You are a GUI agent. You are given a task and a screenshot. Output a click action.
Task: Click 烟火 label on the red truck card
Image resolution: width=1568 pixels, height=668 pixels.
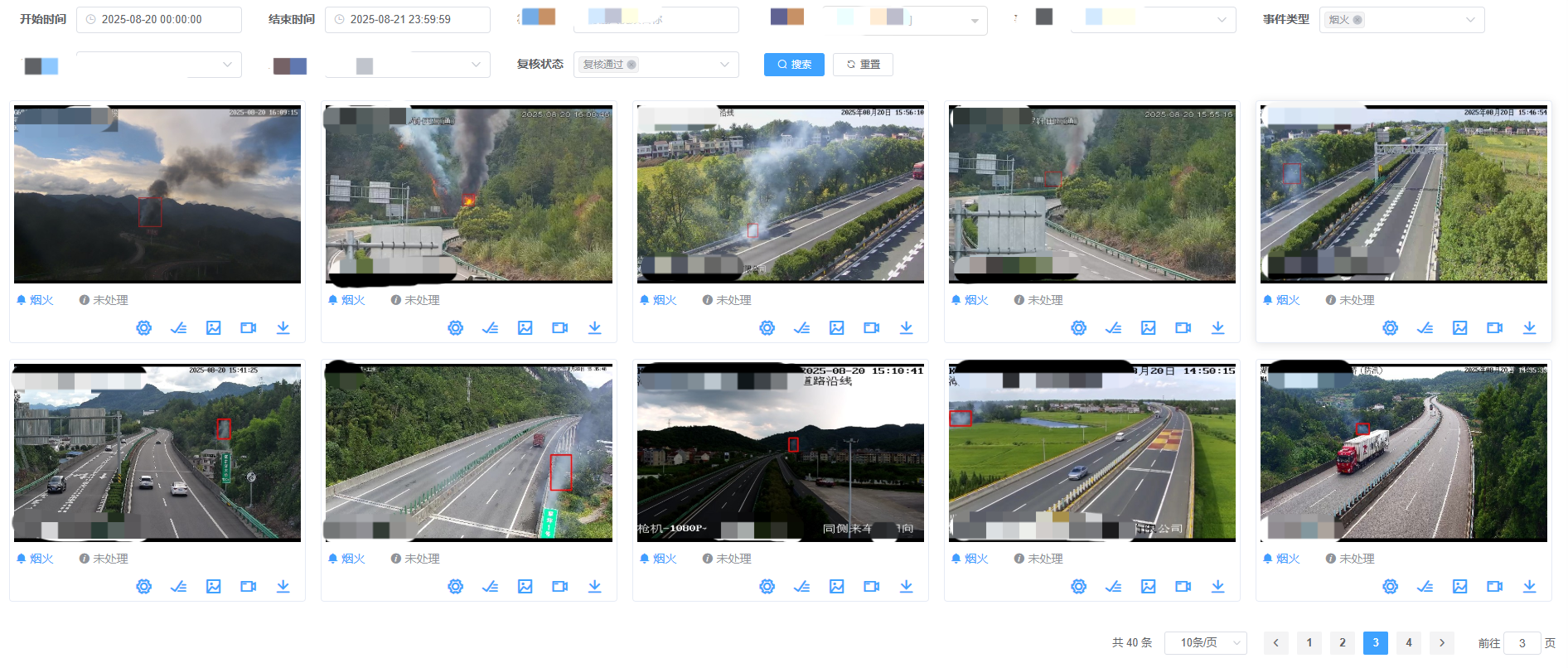[1288, 559]
